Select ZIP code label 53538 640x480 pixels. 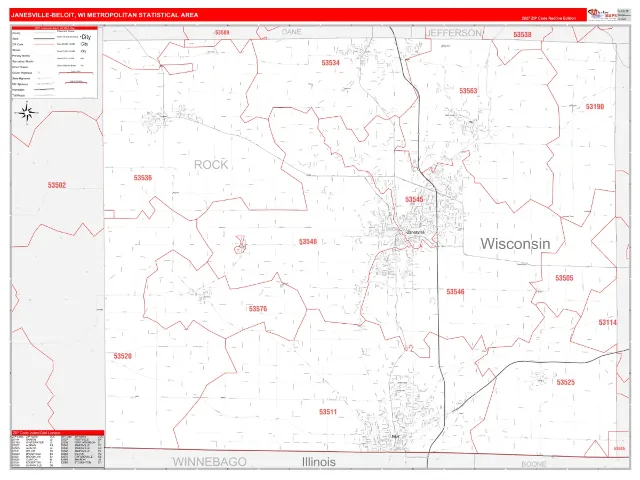522,35
